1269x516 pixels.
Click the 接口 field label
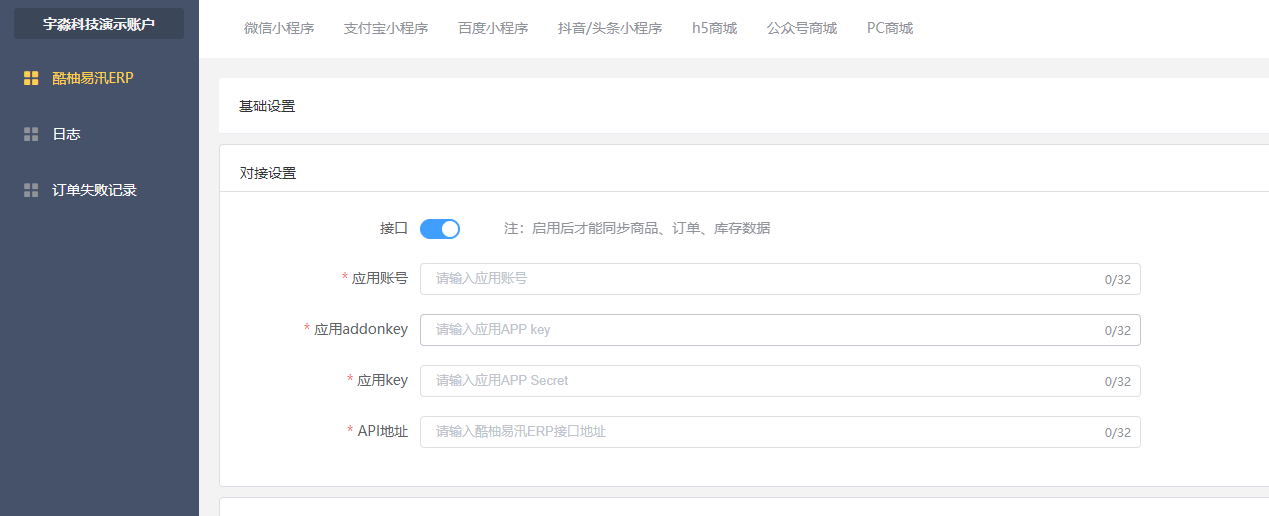point(394,228)
